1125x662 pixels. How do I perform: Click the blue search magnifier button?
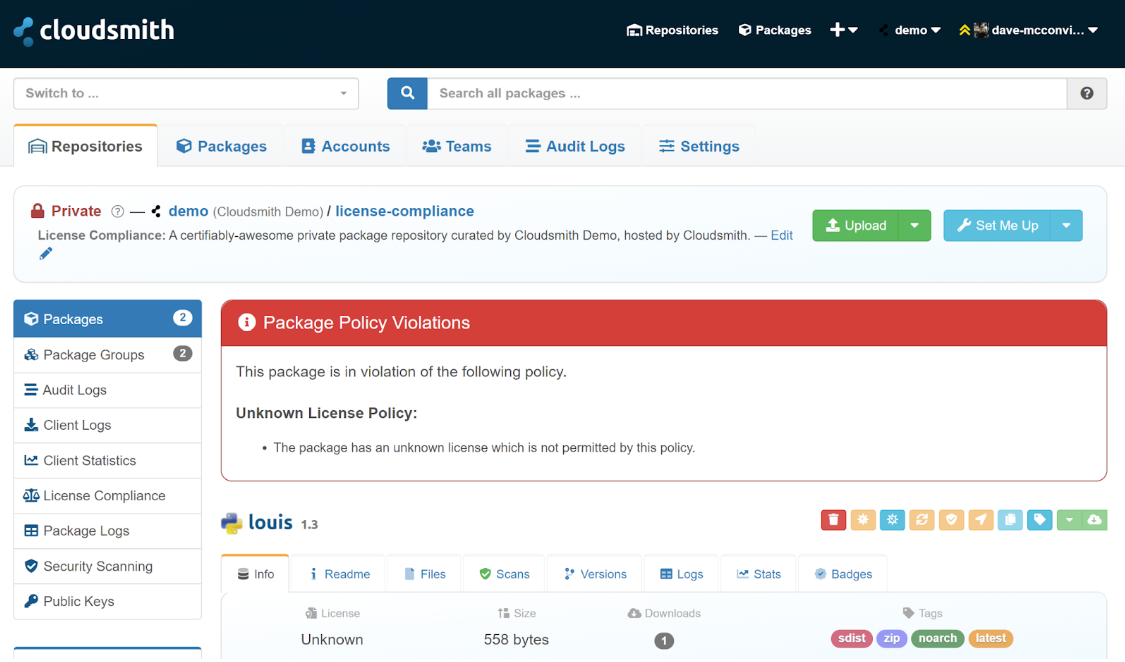click(407, 93)
